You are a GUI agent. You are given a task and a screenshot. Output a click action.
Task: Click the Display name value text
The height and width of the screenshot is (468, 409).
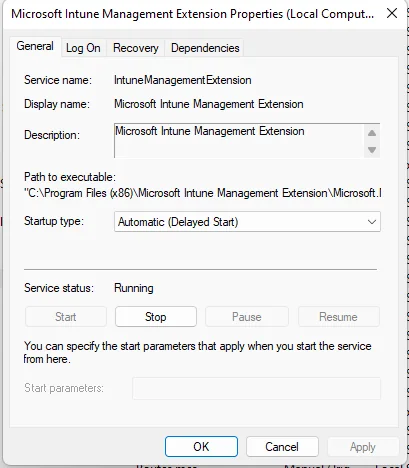pos(209,104)
